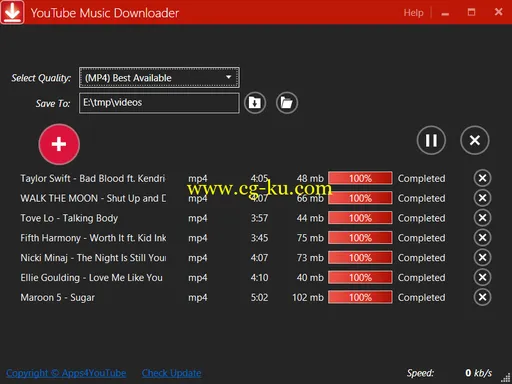Remove the WALK THE MOON download row
Image resolution: width=512 pixels, height=384 pixels.
click(482, 198)
